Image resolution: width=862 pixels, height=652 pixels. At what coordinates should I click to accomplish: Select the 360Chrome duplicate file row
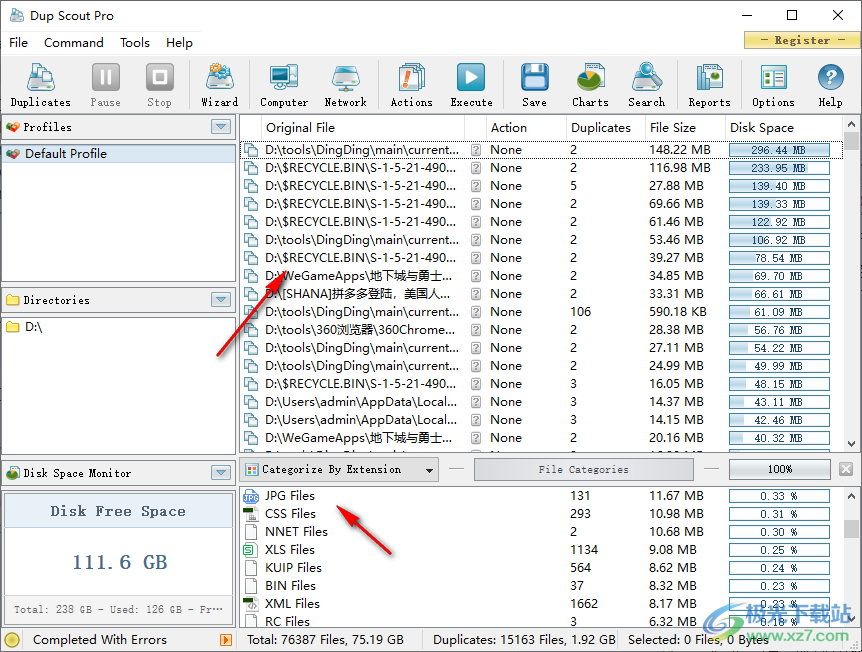[x=541, y=330]
